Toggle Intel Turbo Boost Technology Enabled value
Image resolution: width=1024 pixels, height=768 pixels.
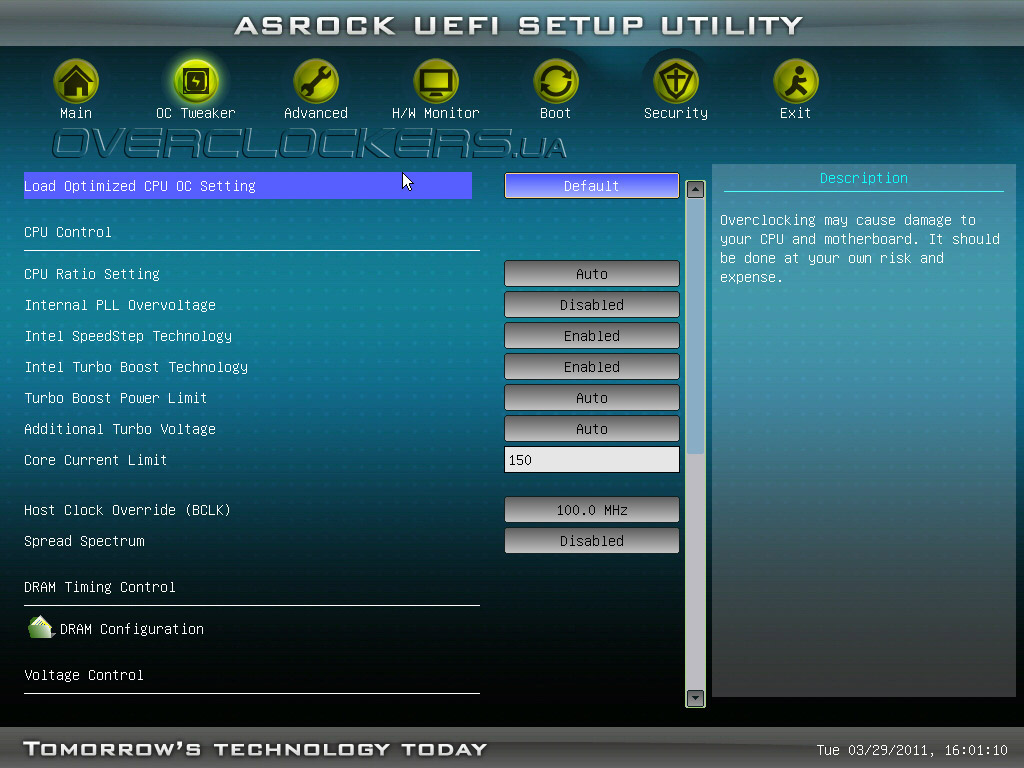click(592, 367)
